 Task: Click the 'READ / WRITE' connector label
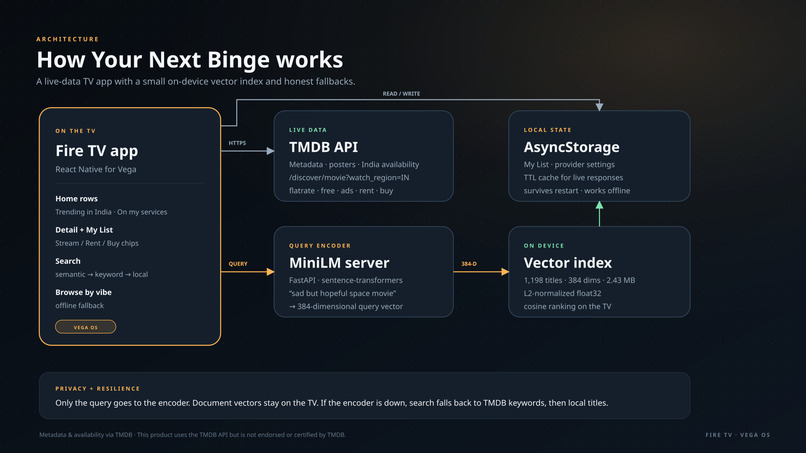tap(401, 94)
